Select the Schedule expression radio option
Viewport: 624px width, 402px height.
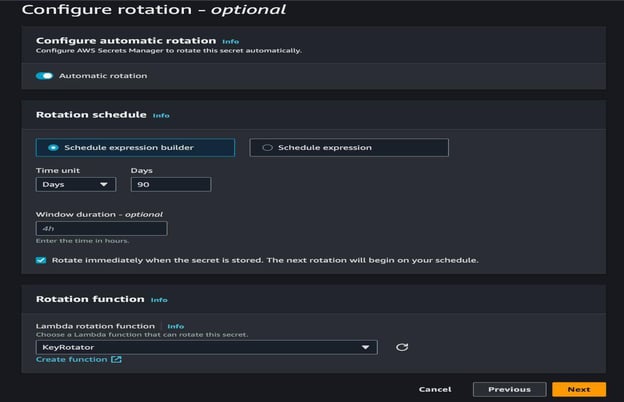pyautogui.click(x=349, y=148)
